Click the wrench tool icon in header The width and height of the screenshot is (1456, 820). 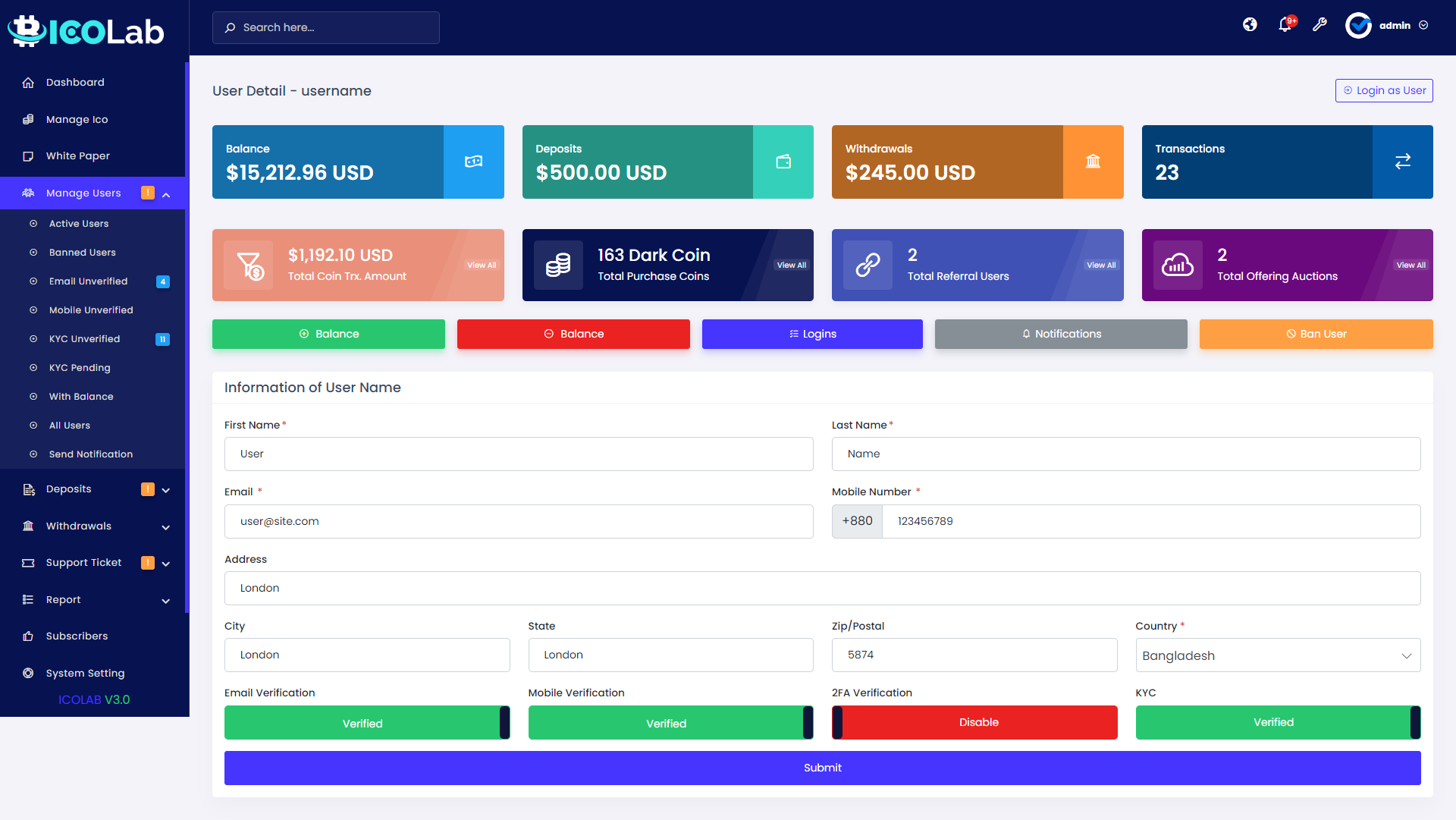1319,25
